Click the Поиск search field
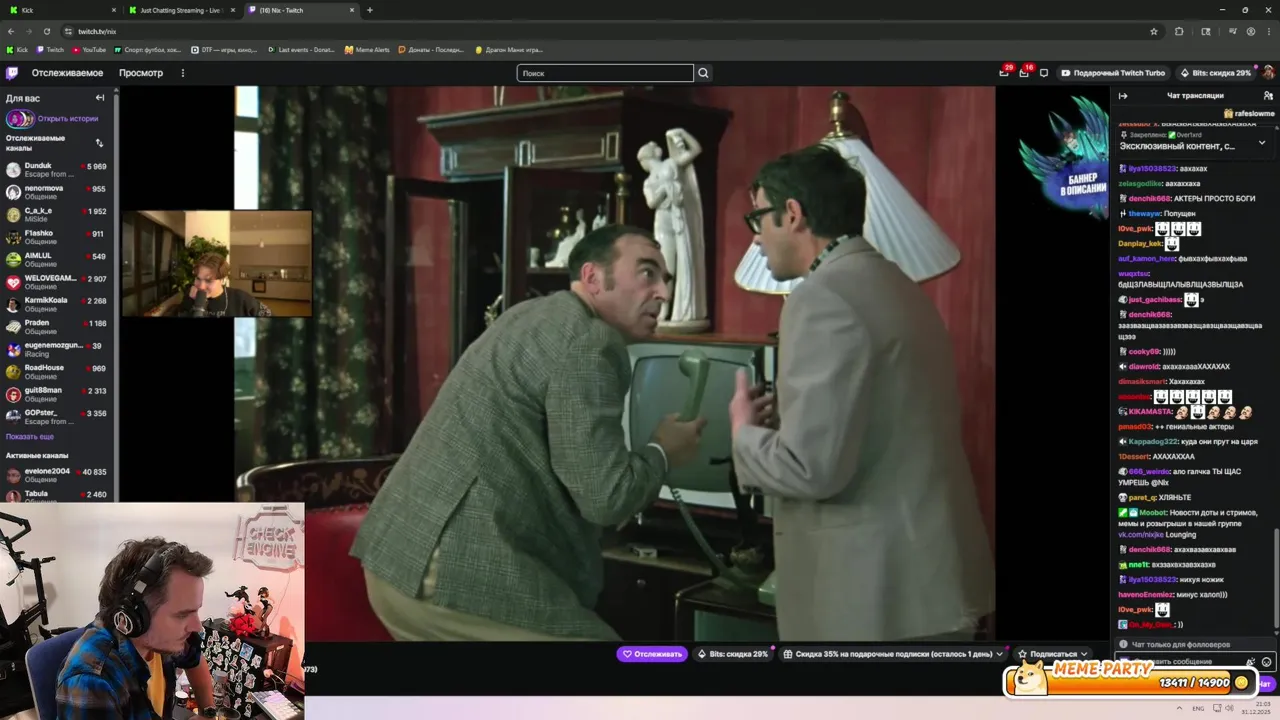 tap(605, 73)
